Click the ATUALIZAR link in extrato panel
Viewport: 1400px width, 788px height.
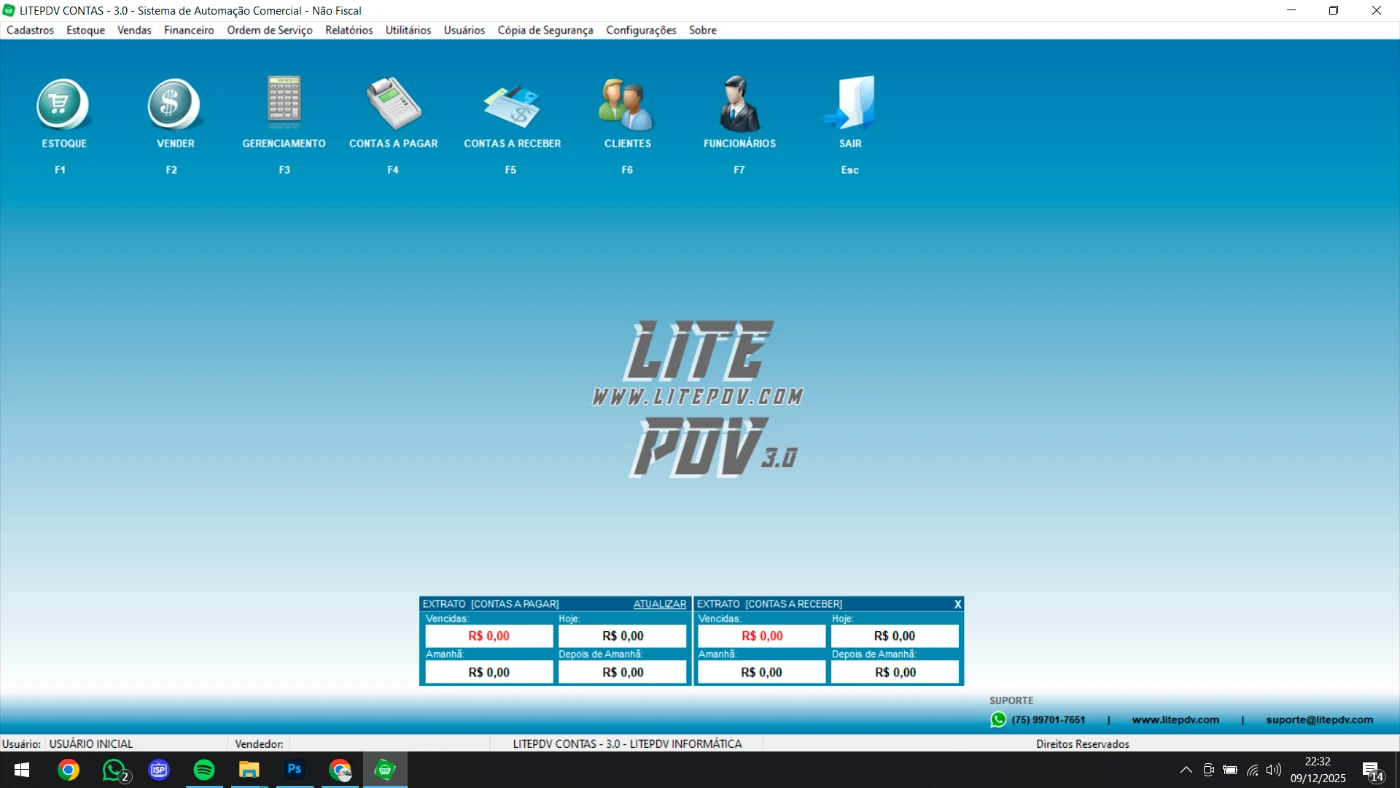coord(659,604)
